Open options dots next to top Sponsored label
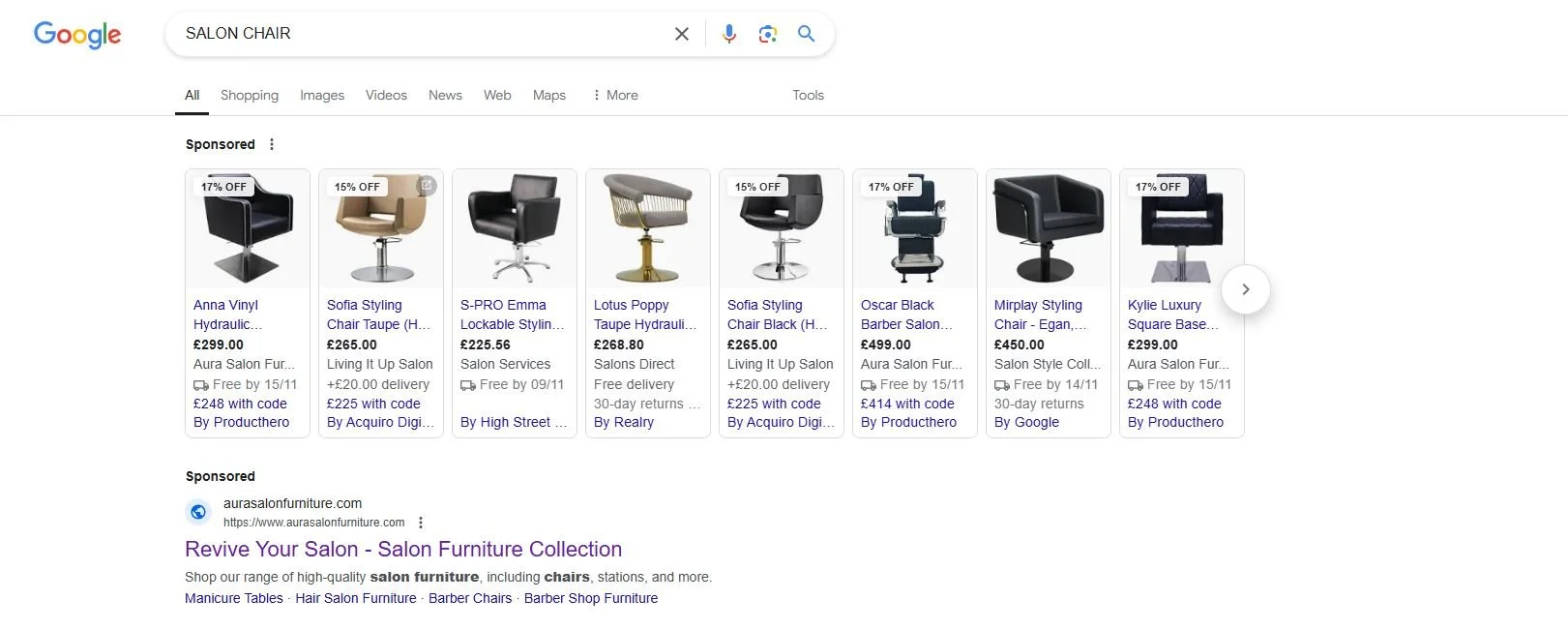 click(x=272, y=144)
